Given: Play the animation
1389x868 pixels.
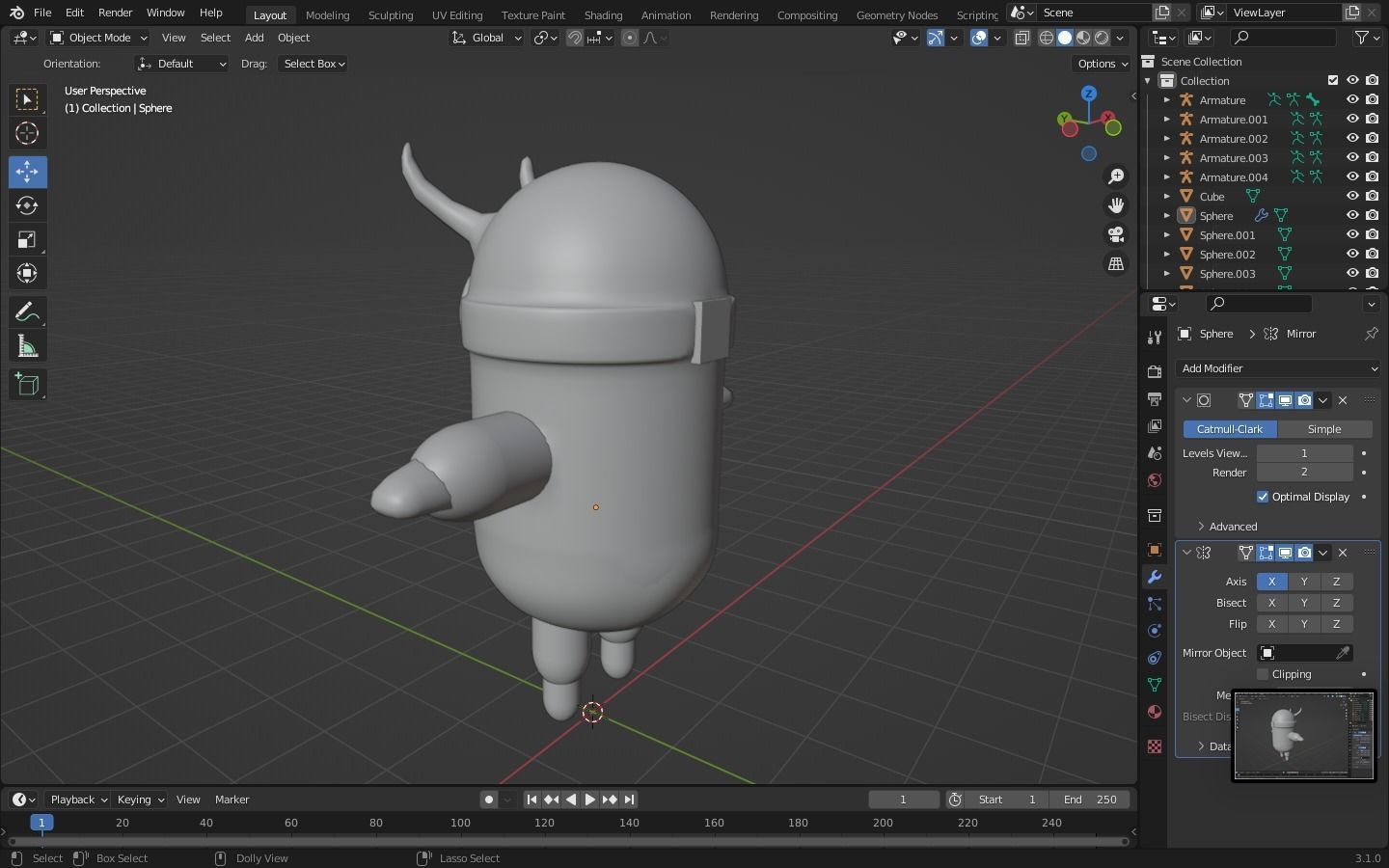Looking at the screenshot, I should pos(590,800).
